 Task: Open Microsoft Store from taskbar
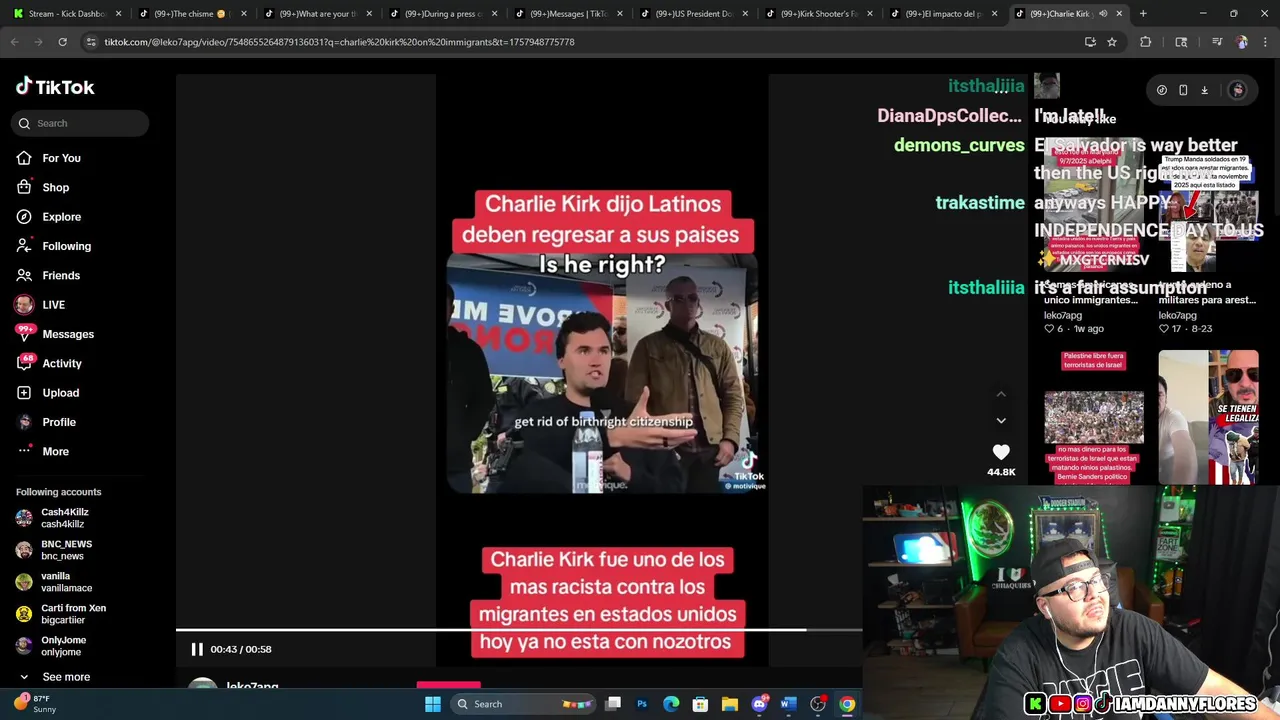pyautogui.click(x=700, y=704)
